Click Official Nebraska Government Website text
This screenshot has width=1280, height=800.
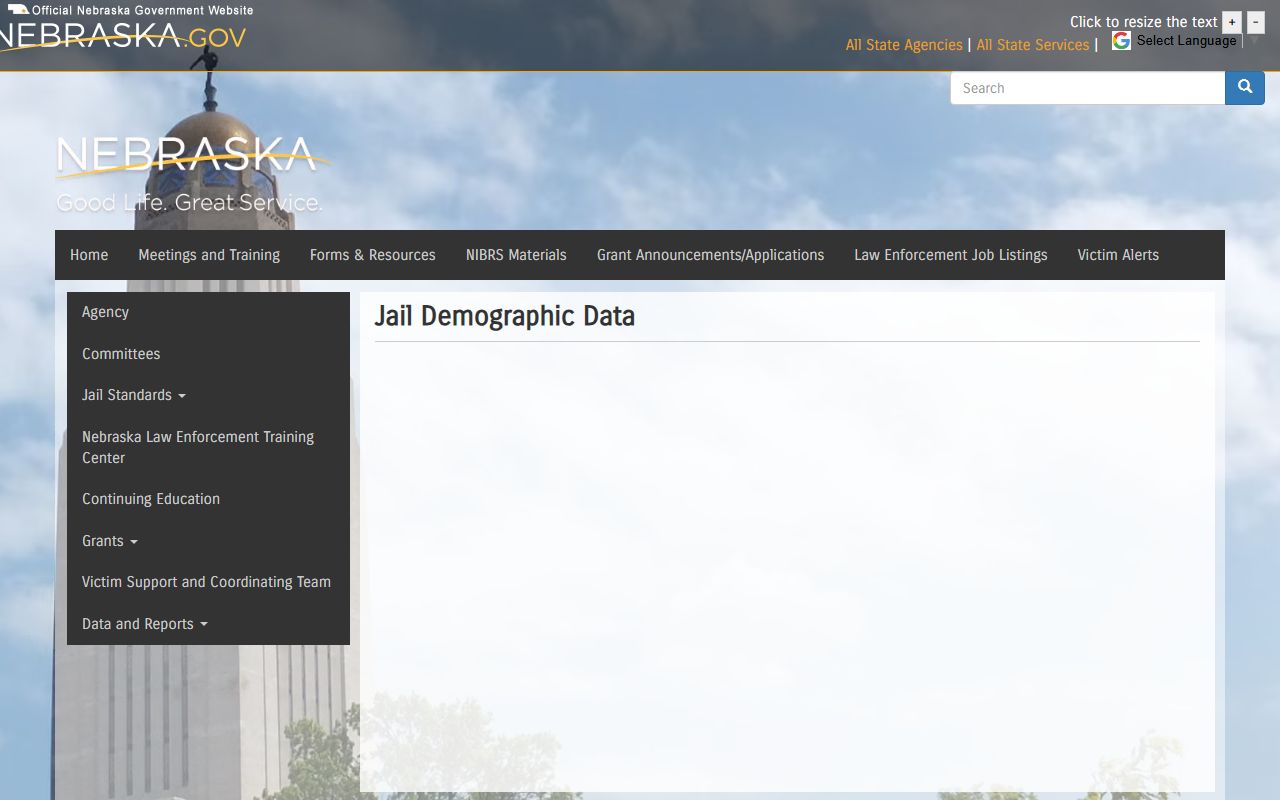[x=142, y=10]
